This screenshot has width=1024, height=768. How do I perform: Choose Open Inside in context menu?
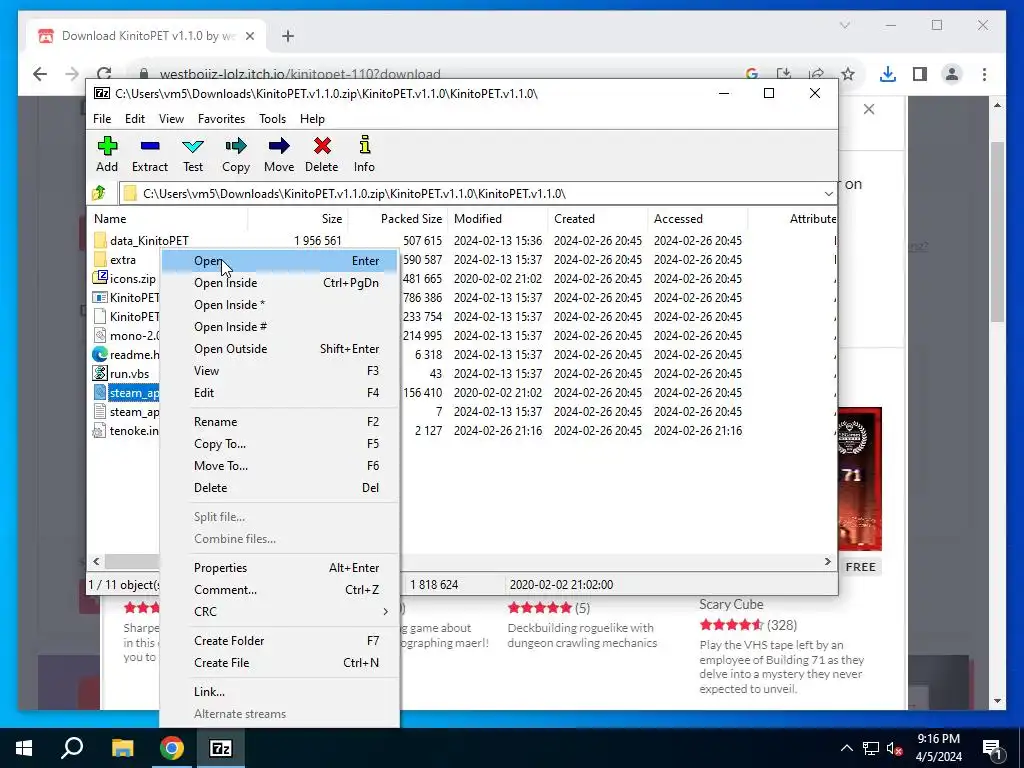click(x=280, y=283)
